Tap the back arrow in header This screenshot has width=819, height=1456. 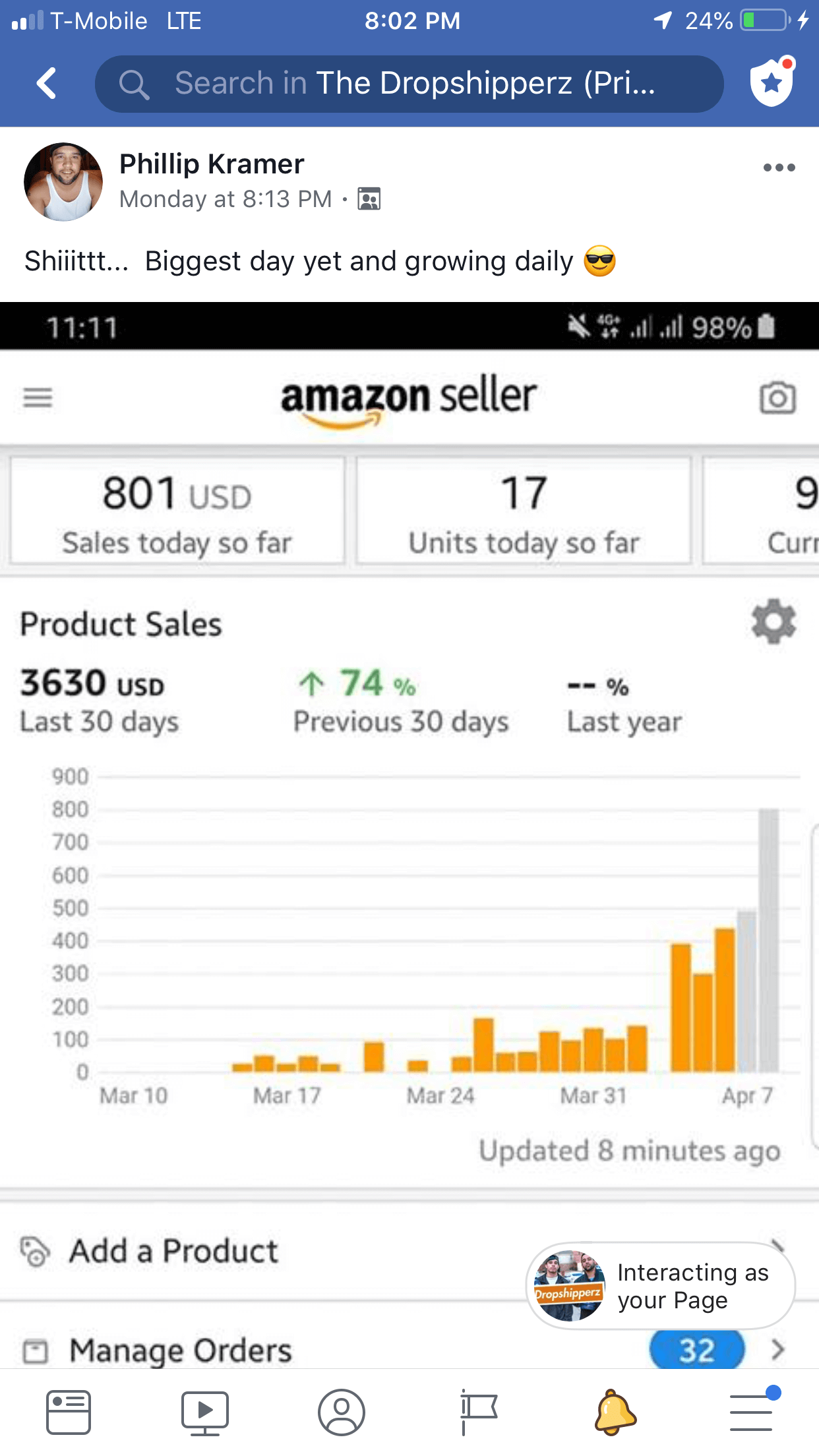pos(46,84)
